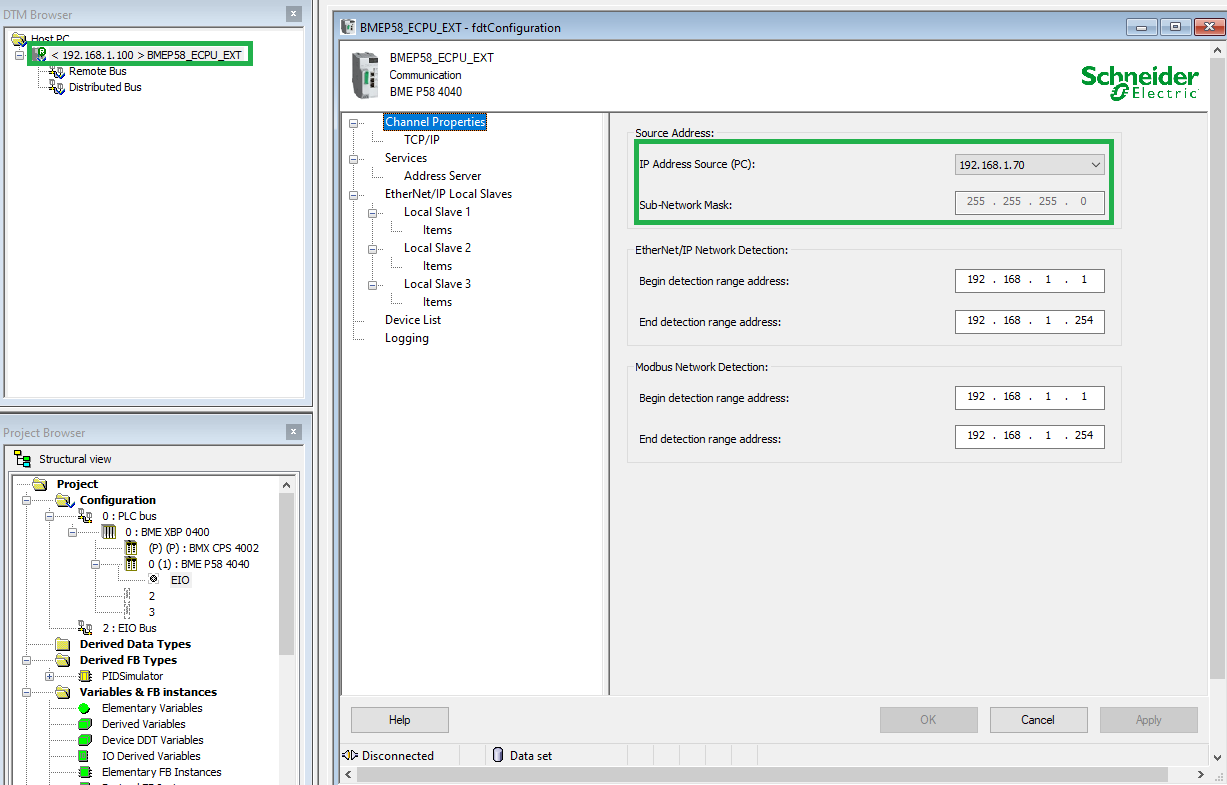Click the Apply button

coord(1149,720)
